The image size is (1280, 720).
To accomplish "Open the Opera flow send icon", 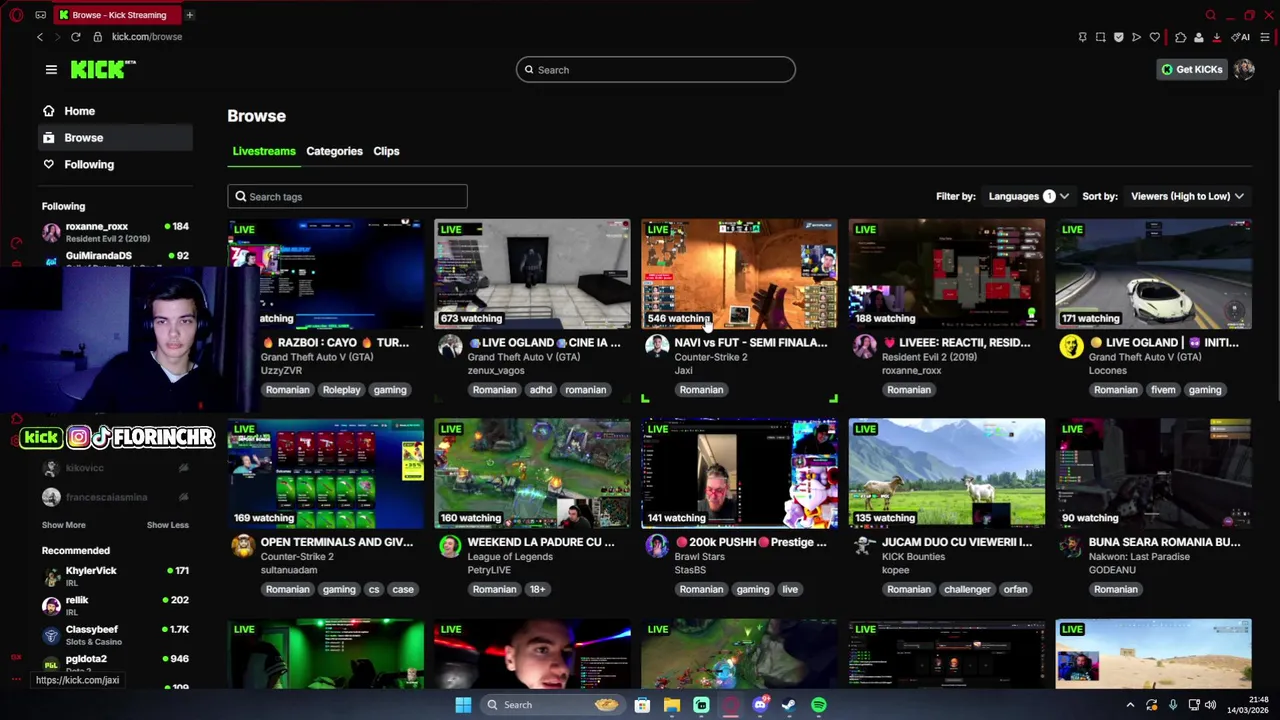I will [1136, 37].
